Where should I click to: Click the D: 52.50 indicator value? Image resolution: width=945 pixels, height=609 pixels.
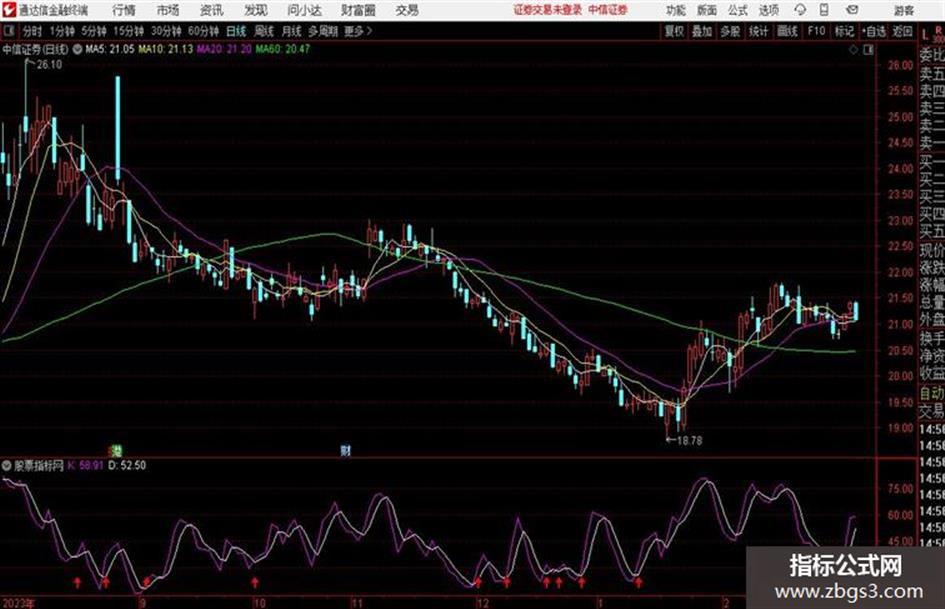[x=127, y=465]
